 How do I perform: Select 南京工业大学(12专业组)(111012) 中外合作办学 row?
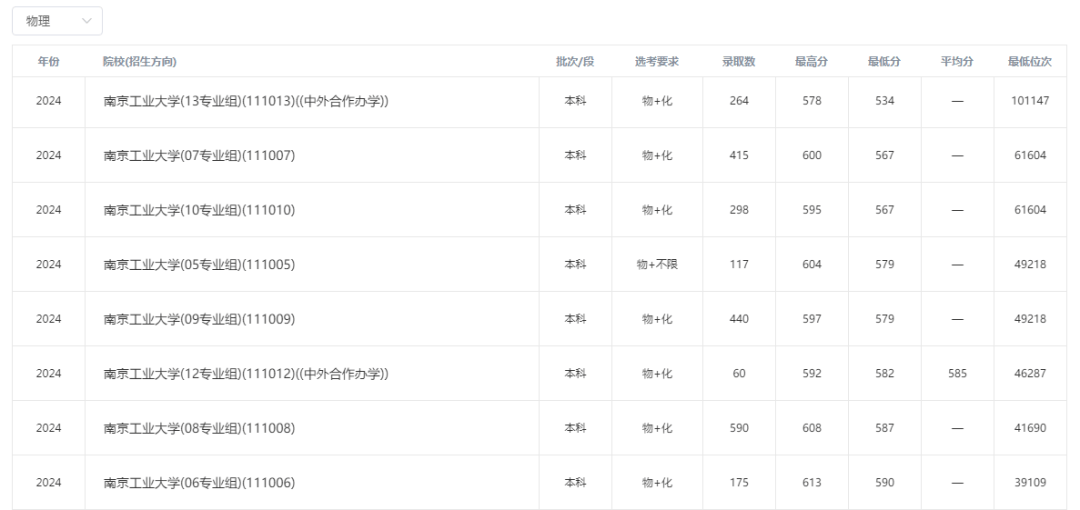tap(539, 373)
